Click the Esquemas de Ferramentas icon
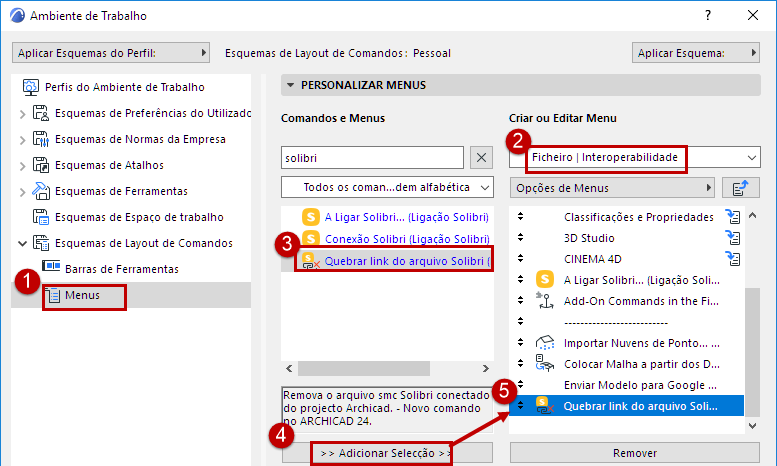 click(x=41, y=191)
